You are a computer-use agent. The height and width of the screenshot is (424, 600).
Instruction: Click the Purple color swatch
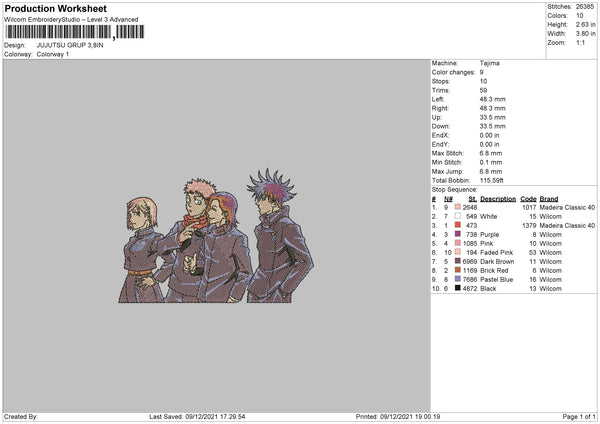pyautogui.click(x=458, y=234)
